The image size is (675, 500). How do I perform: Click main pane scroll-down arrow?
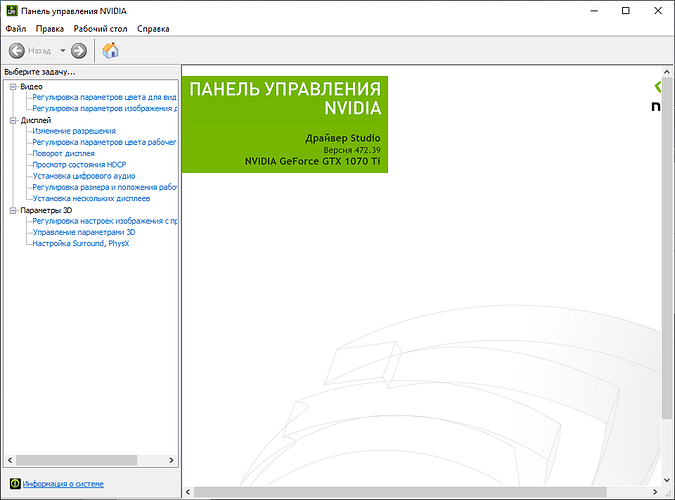pyautogui.click(x=667, y=480)
